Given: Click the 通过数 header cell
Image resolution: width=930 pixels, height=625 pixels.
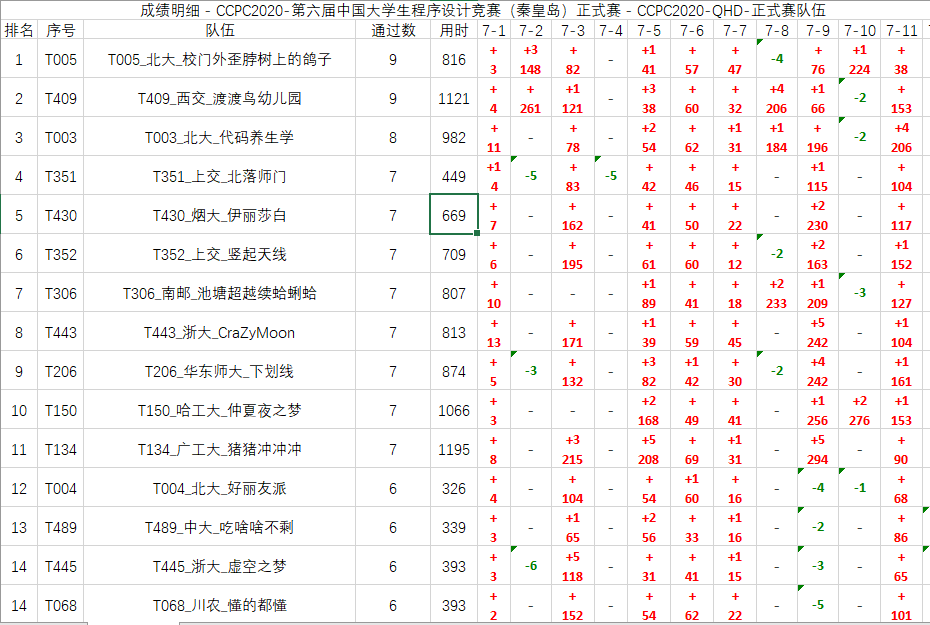Looking at the screenshot, I should pyautogui.click(x=393, y=31).
